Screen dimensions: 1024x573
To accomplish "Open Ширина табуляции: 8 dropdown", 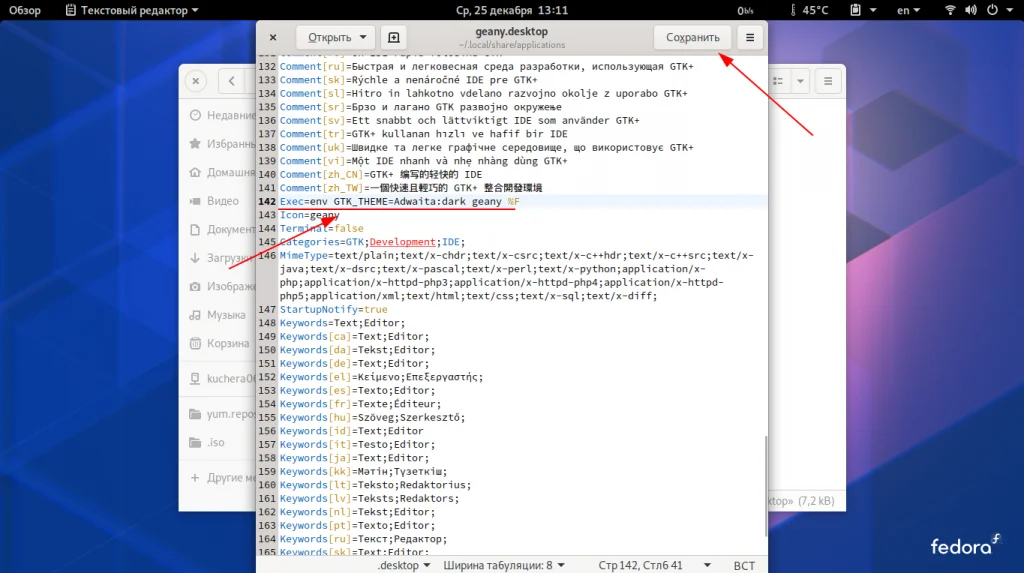I will click(x=504, y=565).
